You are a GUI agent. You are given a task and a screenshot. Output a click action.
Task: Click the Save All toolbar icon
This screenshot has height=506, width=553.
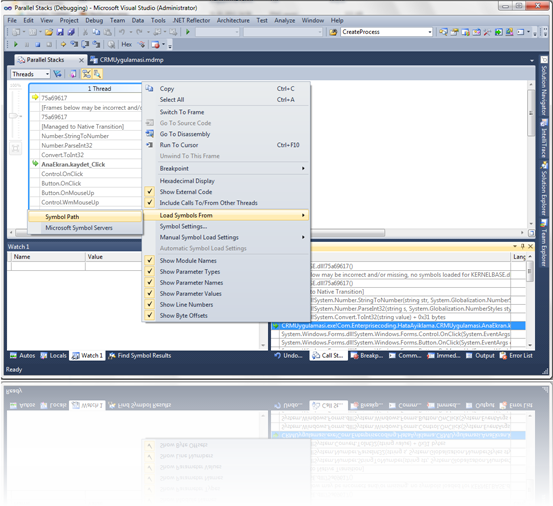[x=71, y=32]
